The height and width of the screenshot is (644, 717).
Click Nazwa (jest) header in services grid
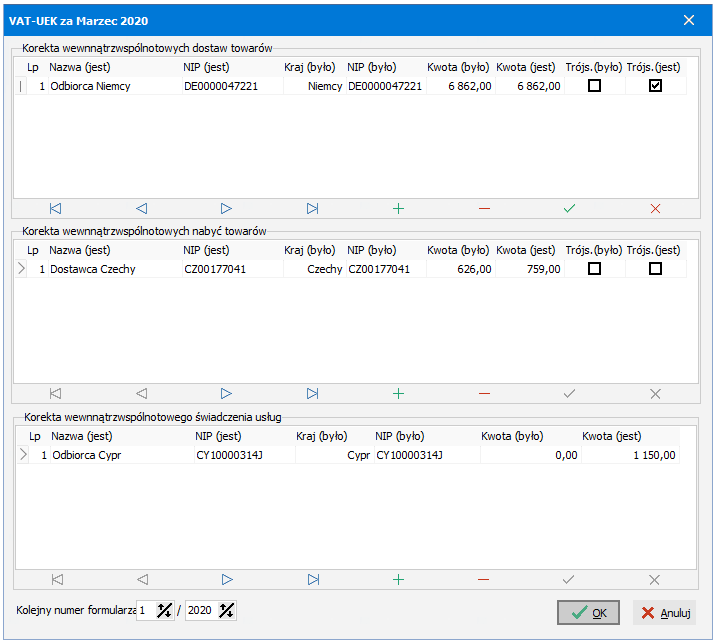point(81,436)
